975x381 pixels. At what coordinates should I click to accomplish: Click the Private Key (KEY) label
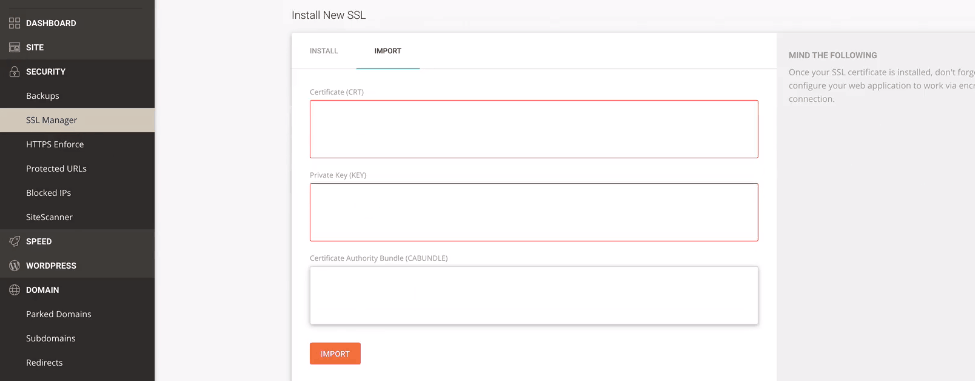click(338, 175)
